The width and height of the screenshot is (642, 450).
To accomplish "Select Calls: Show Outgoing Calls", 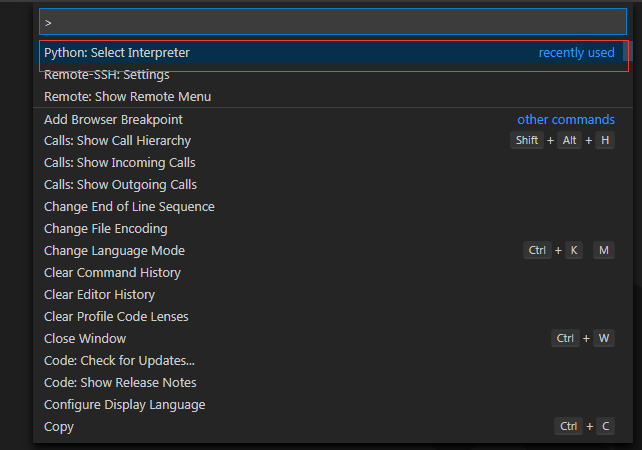I will click(332, 185).
